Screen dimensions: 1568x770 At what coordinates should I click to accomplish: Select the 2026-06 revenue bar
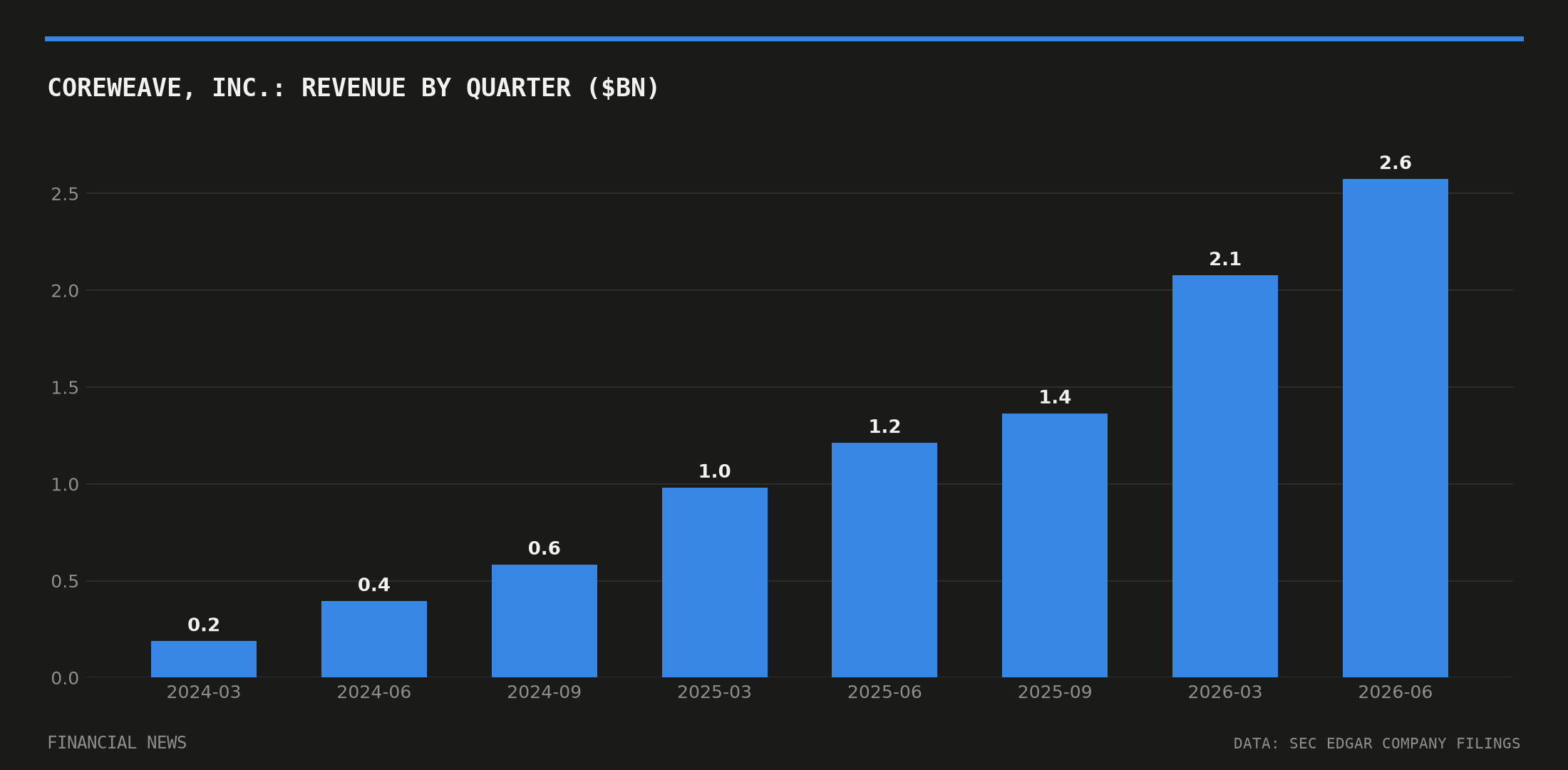(x=1396, y=428)
